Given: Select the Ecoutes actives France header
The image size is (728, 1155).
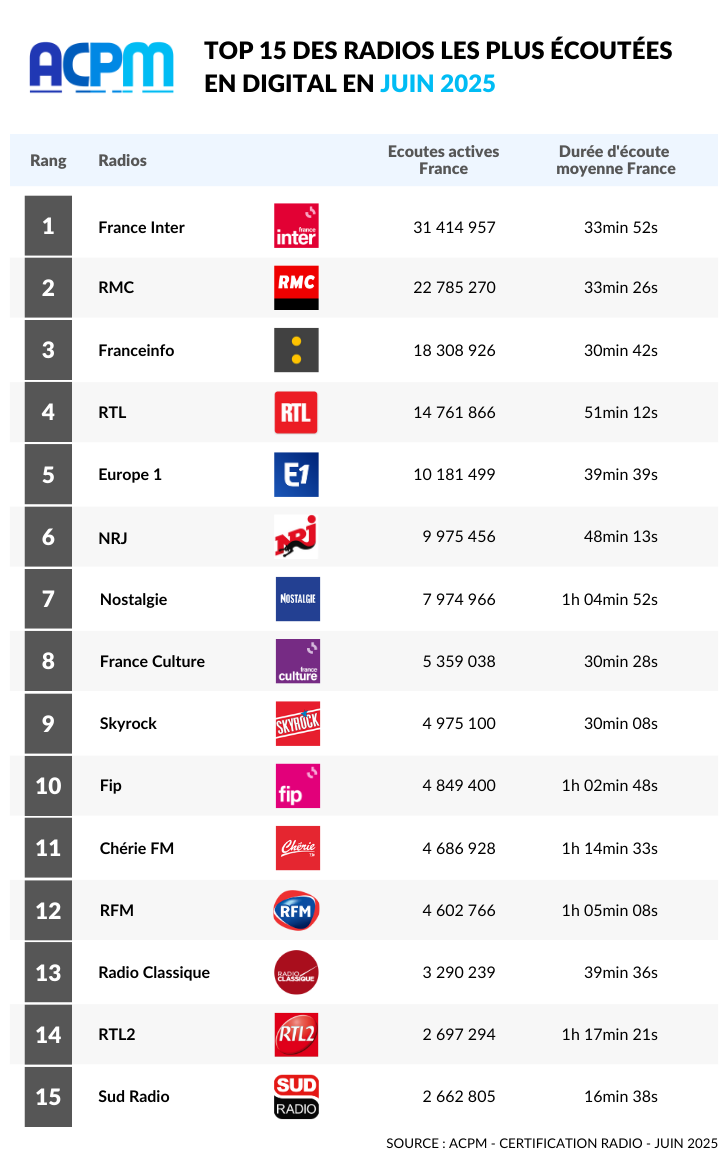Looking at the screenshot, I should tap(444, 160).
